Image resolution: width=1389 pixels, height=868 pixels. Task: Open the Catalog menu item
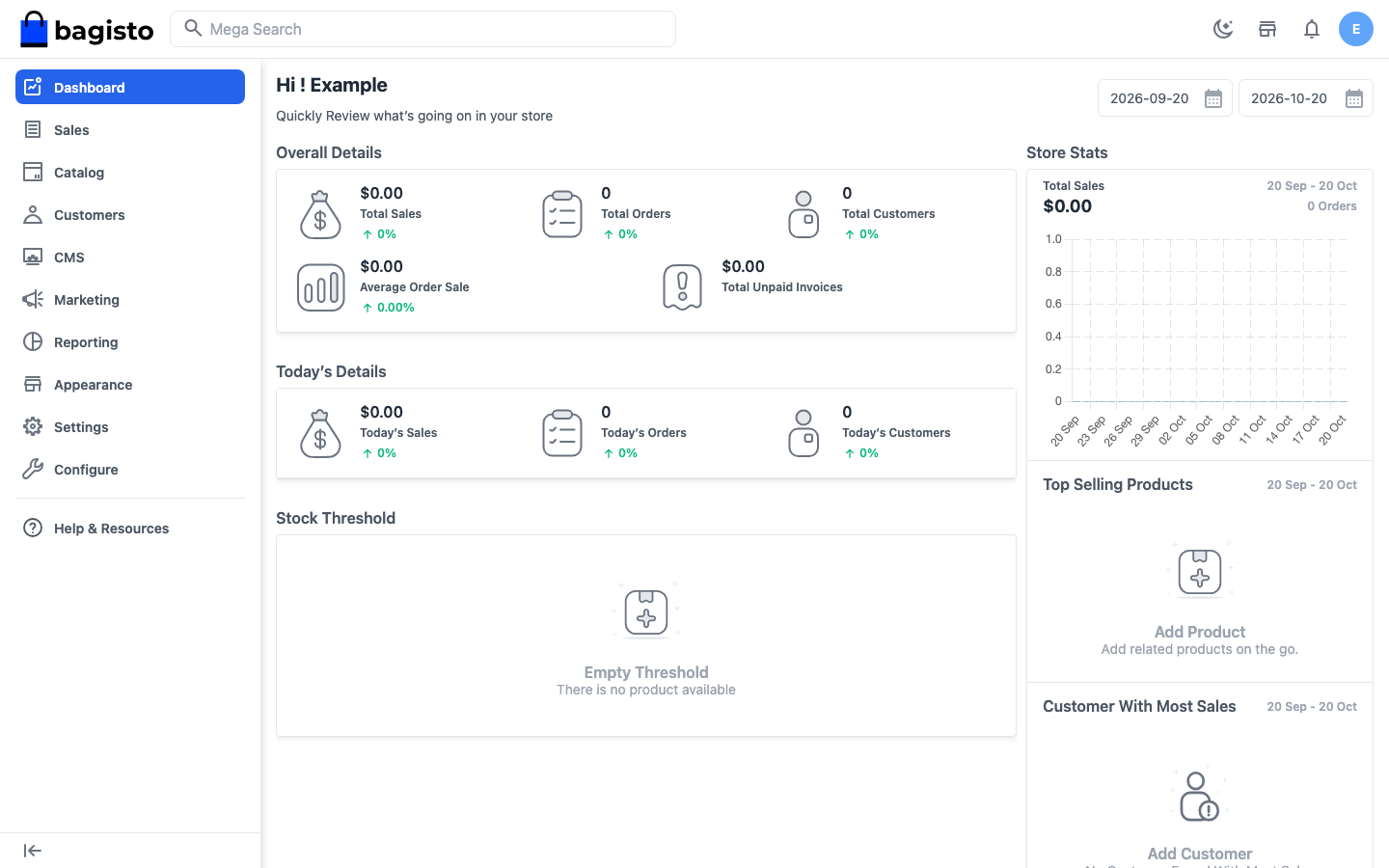click(130, 172)
